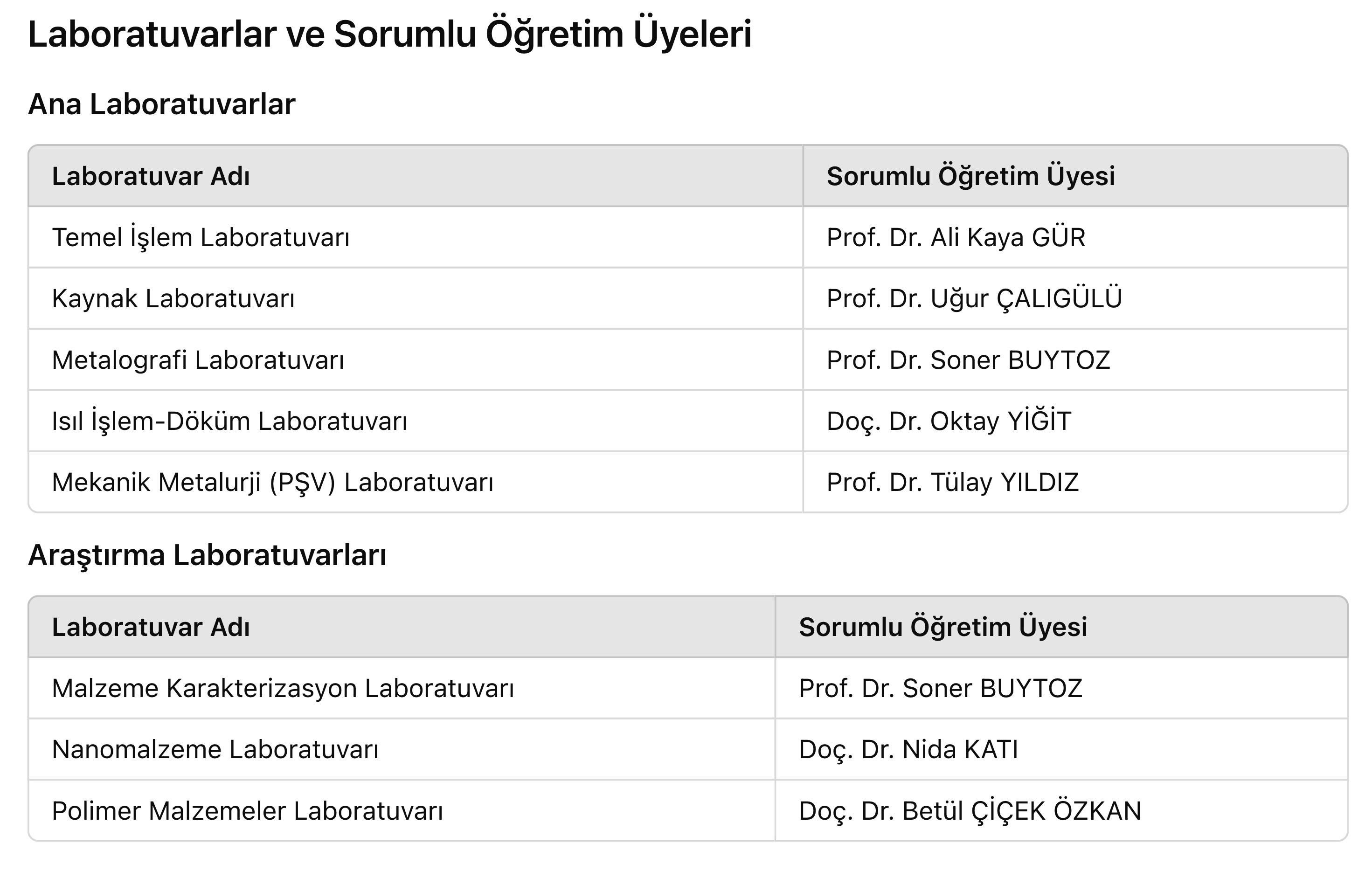Click Soner BUYTOZ in the Metalografi row

1020,360
